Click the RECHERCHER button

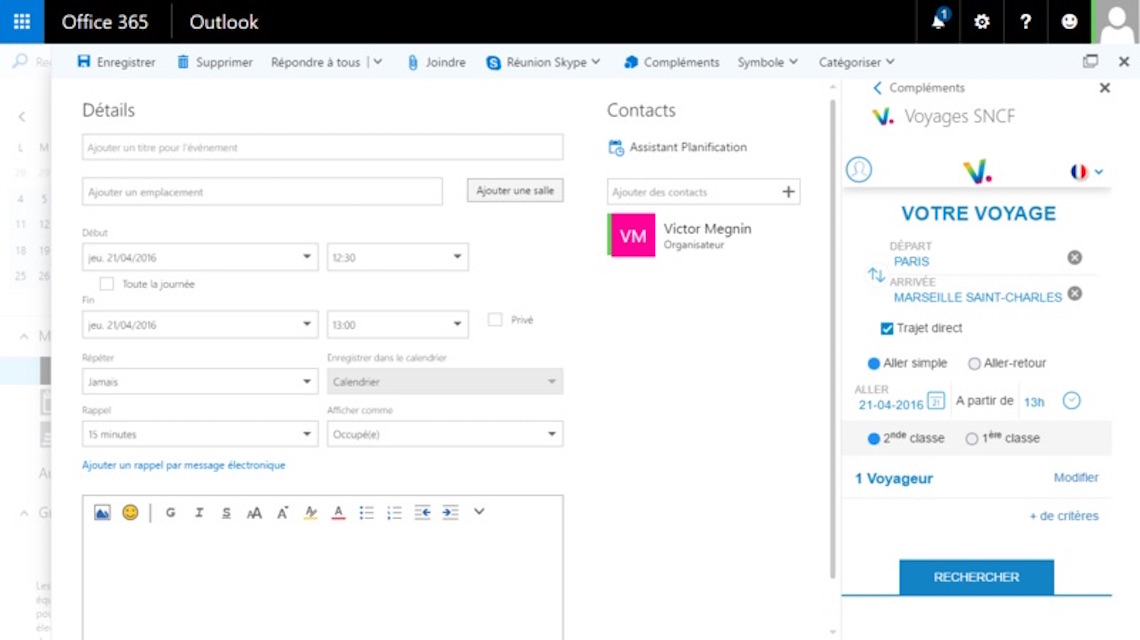(976, 577)
